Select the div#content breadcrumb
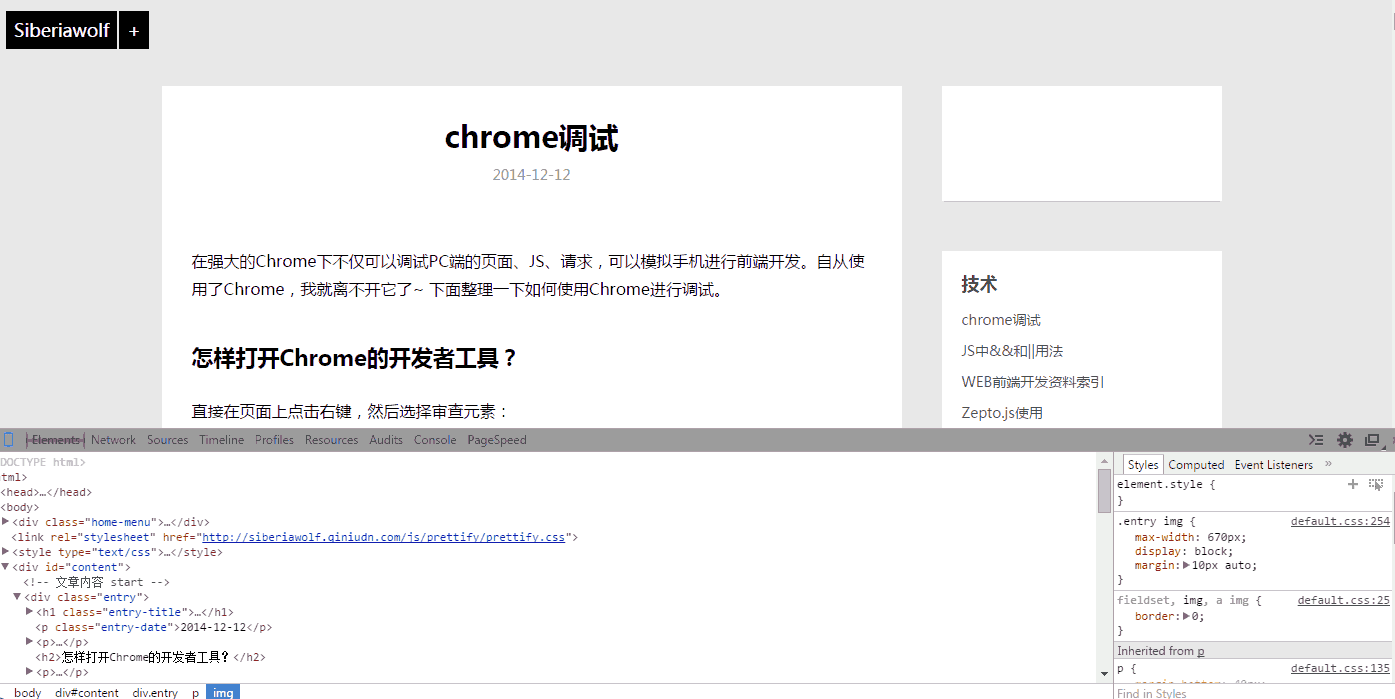 [x=87, y=692]
